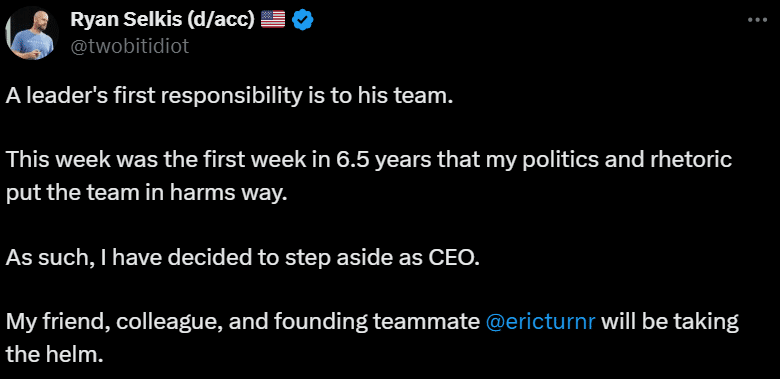Click the blue verified checkmark badge

tap(301, 20)
